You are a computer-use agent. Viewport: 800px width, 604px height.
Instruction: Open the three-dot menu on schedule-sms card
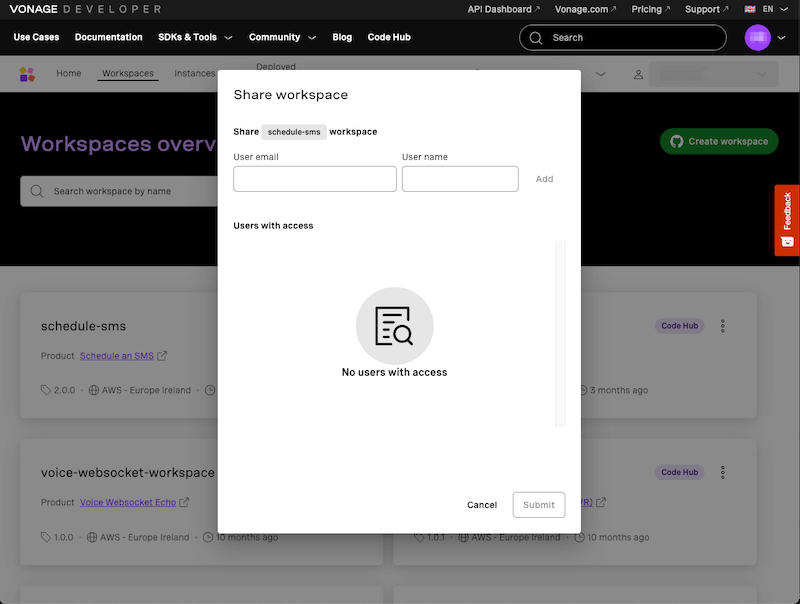723,325
